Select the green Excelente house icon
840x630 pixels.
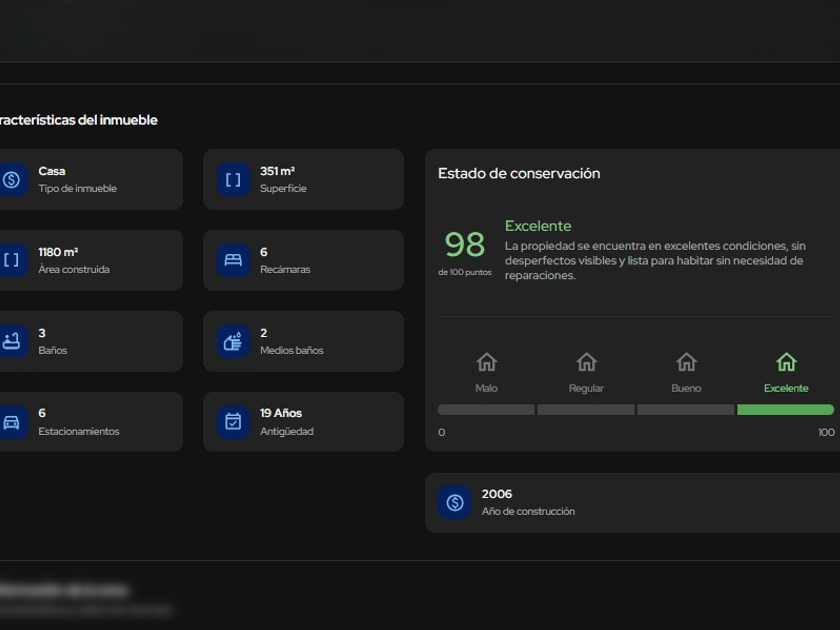[786, 362]
